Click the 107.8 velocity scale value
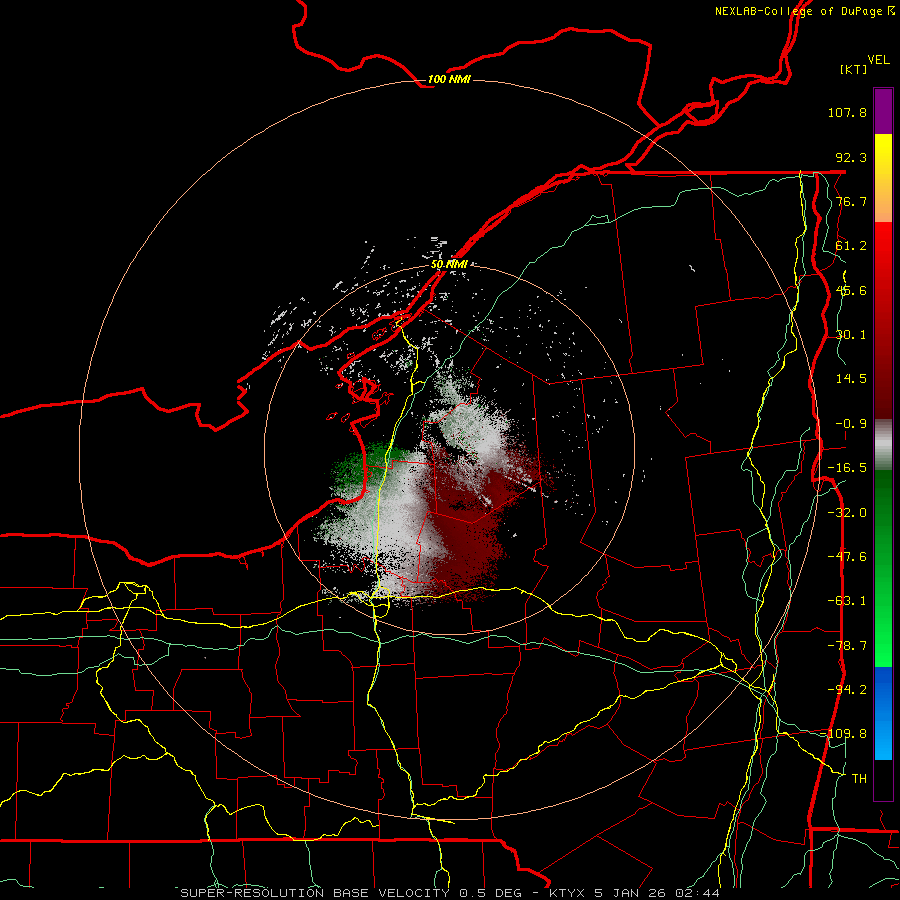 [847, 112]
